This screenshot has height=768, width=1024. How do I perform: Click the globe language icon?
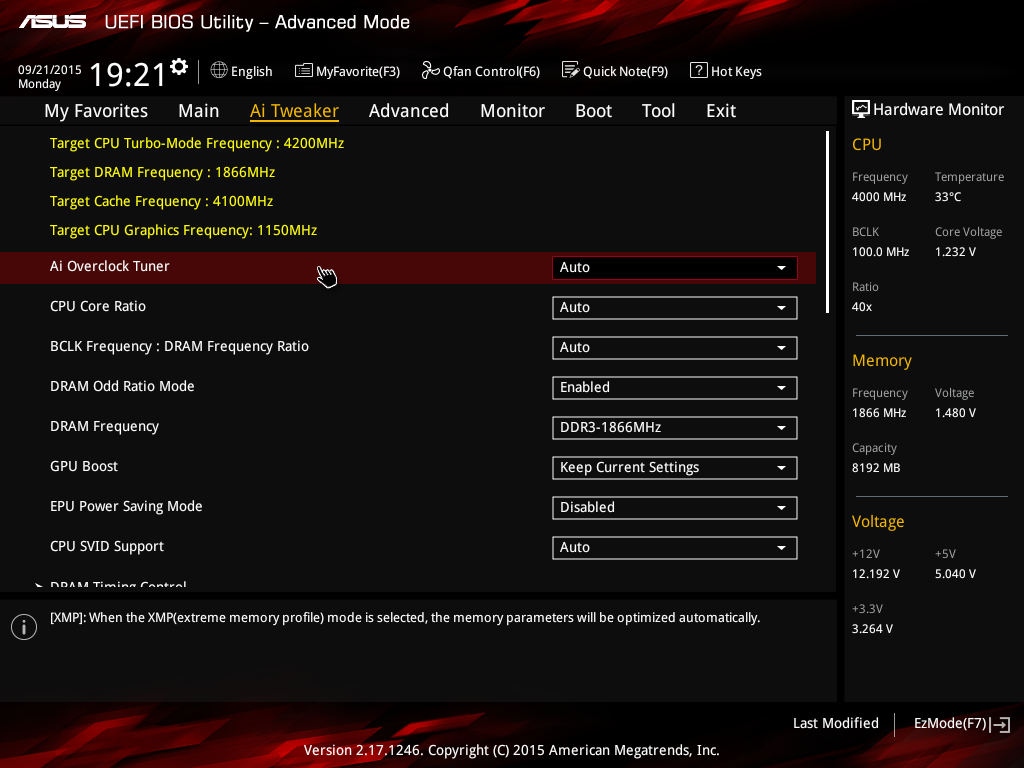tap(219, 70)
